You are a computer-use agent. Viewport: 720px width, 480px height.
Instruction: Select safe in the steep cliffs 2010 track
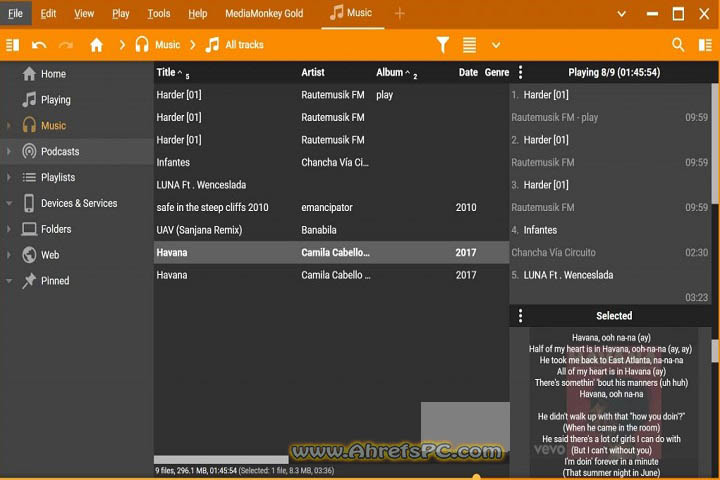pos(331,207)
